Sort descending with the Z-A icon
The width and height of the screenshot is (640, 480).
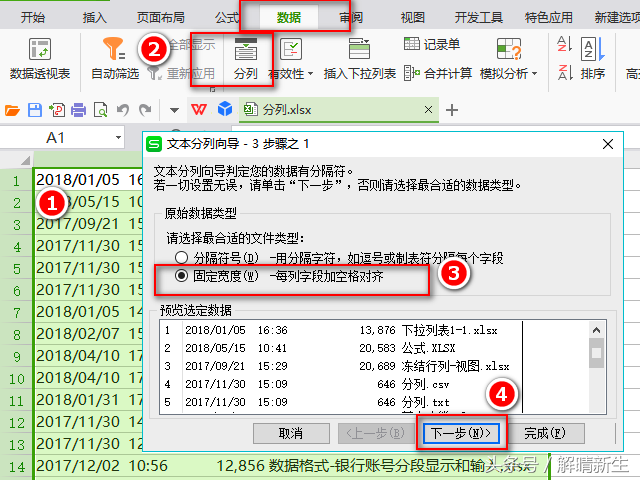[564, 73]
